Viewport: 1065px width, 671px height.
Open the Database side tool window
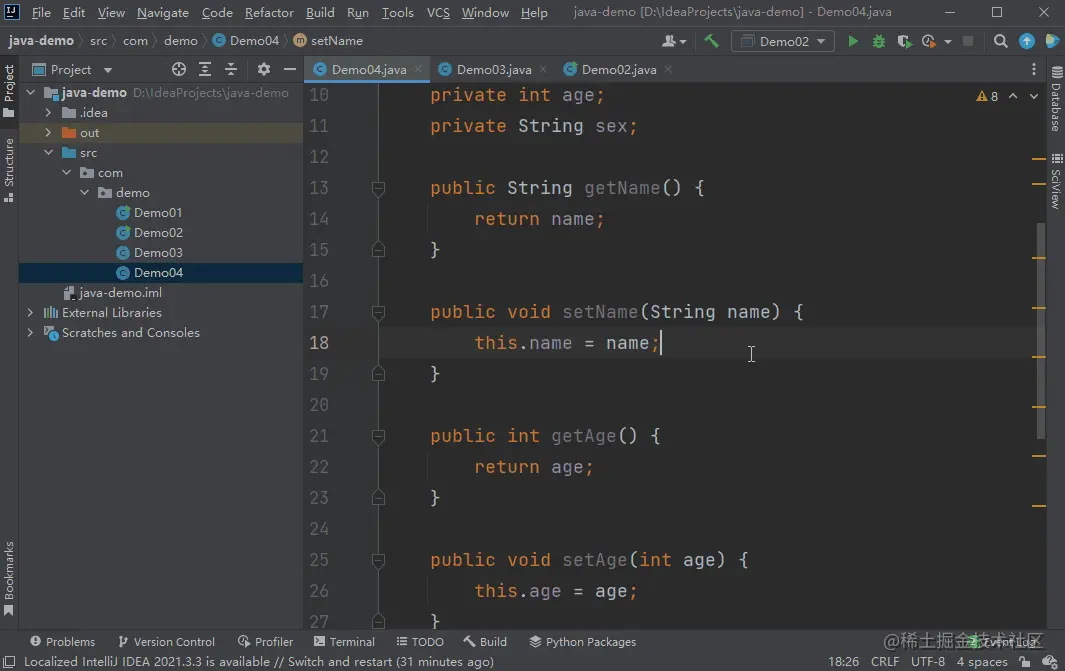click(1056, 99)
